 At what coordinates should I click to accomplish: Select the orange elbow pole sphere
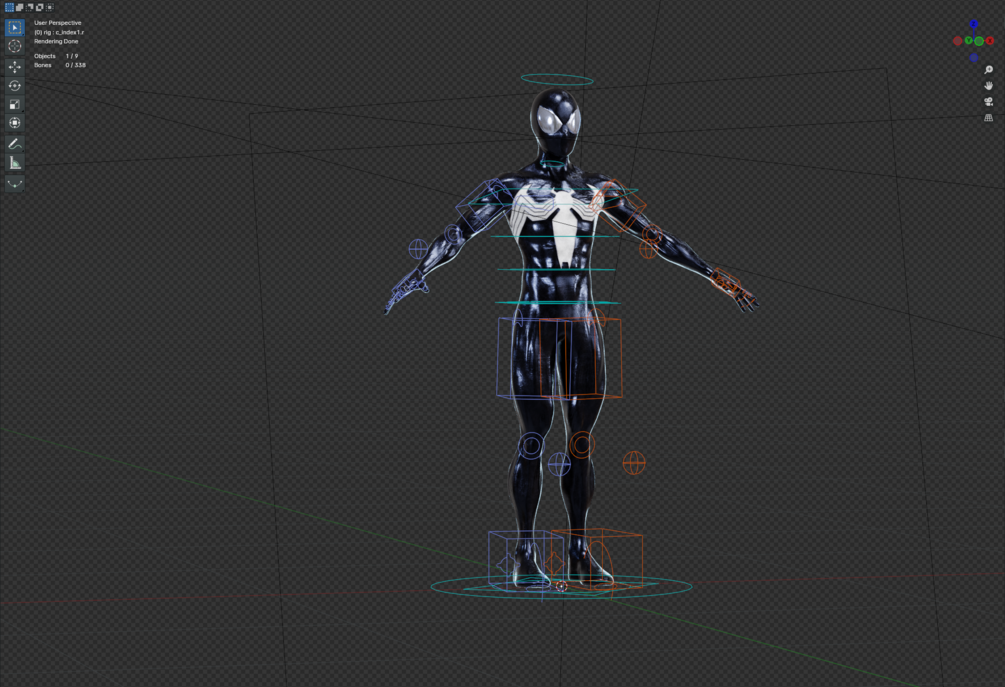click(648, 249)
